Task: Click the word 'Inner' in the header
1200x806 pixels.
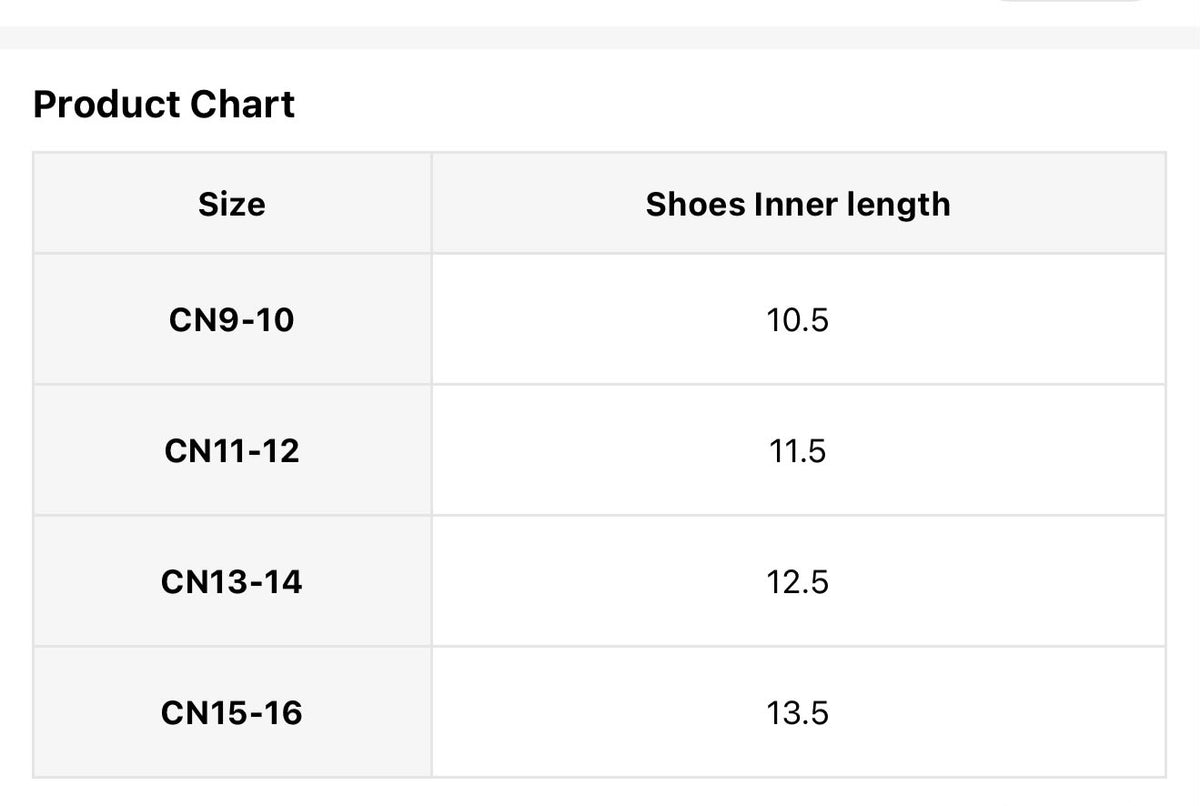Action: (x=796, y=204)
